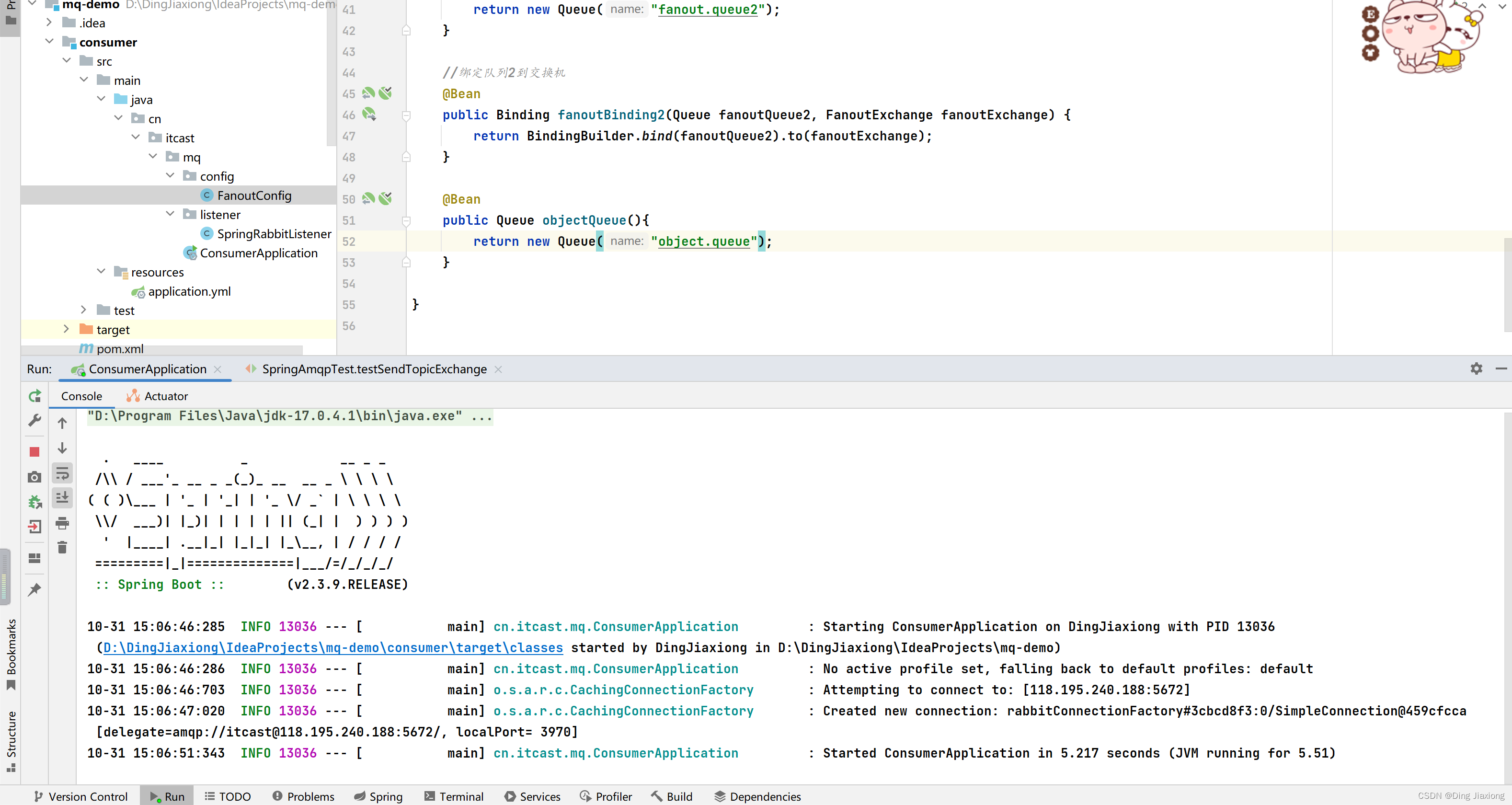Collapse the src folder
Viewport: 1512px width, 805px height.
[x=67, y=60]
